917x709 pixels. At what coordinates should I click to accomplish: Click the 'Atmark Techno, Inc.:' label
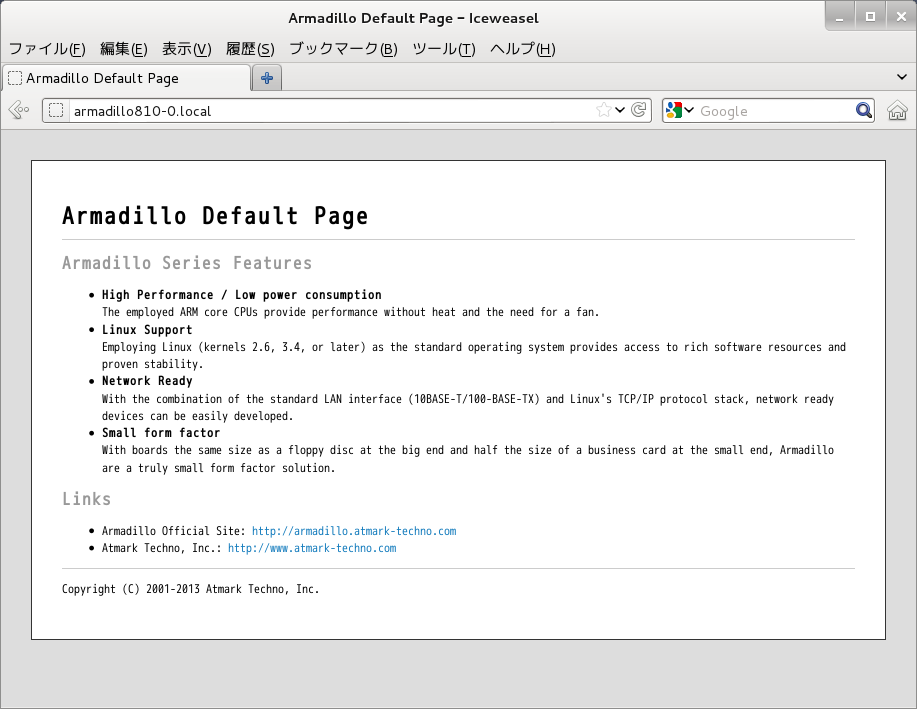pos(161,548)
